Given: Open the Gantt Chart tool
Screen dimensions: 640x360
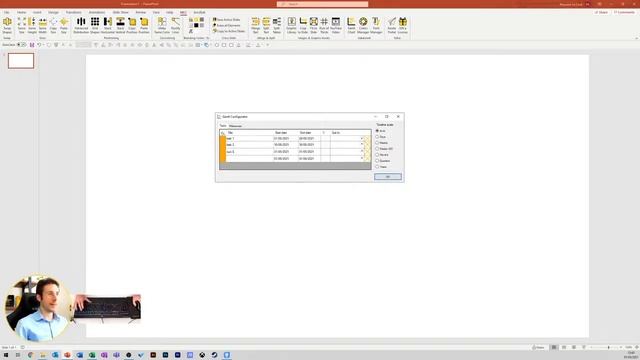Looking at the screenshot, I should coord(351,25).
